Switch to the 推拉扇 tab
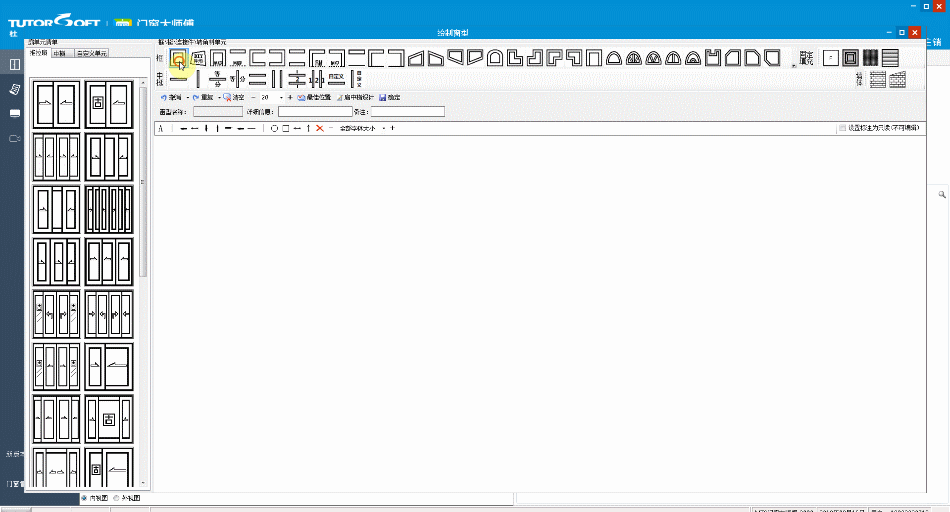Viewport: 950px width, 512px height. (38, 53)
